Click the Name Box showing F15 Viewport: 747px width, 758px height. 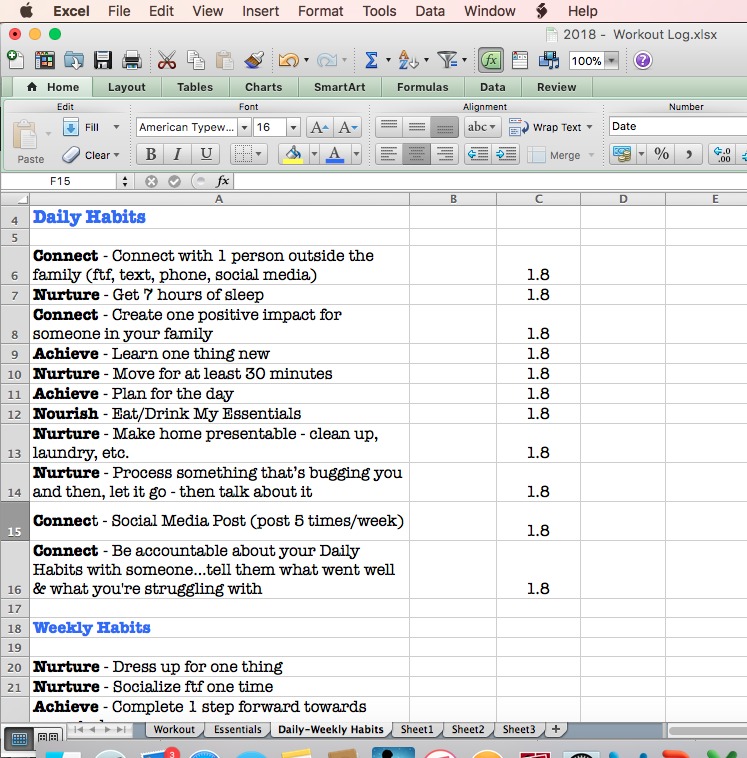coord(59,181)
